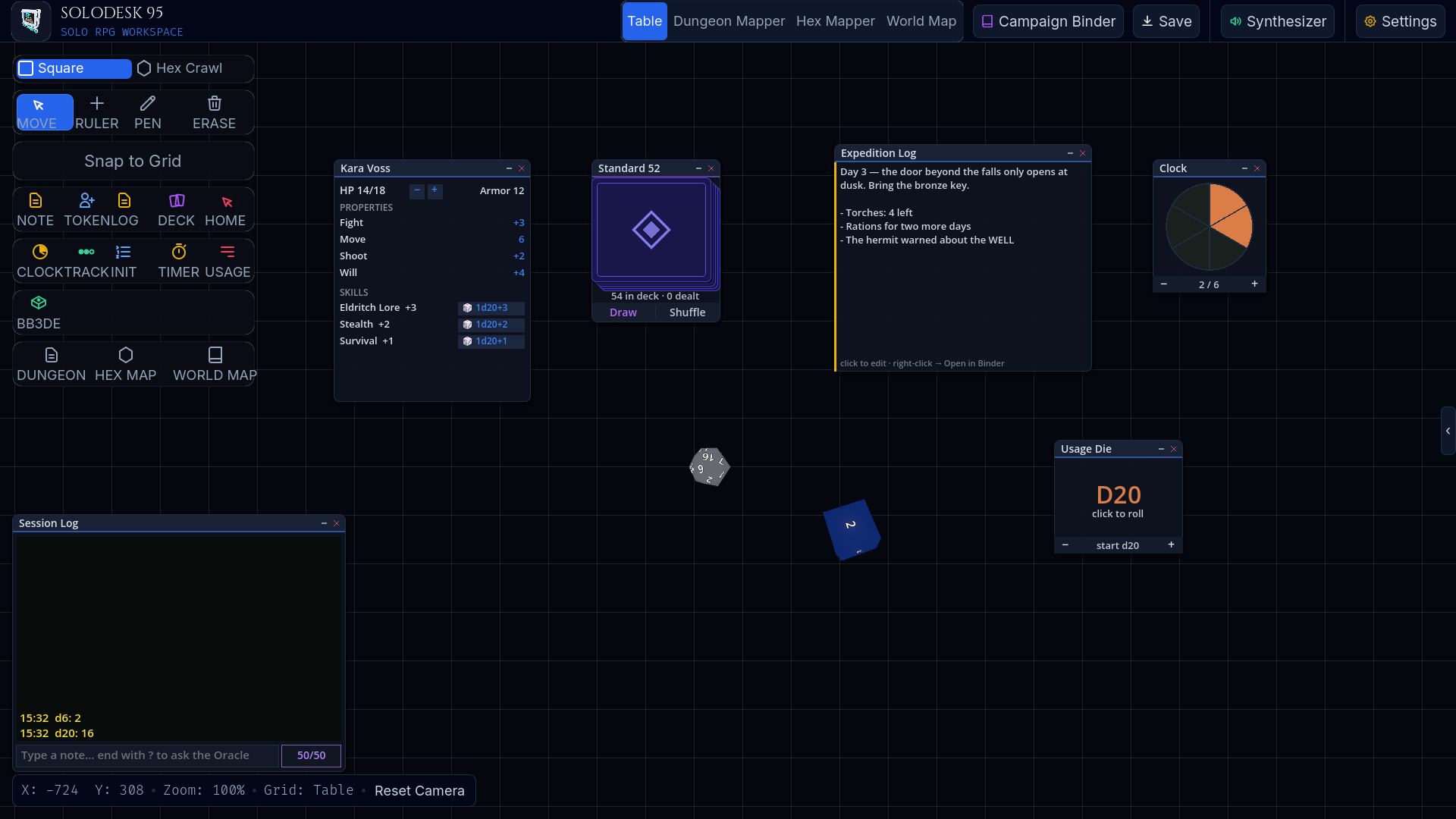
Task: Open the Campaign Binder
Action: pyautogui.click(x=1048, y=21)
